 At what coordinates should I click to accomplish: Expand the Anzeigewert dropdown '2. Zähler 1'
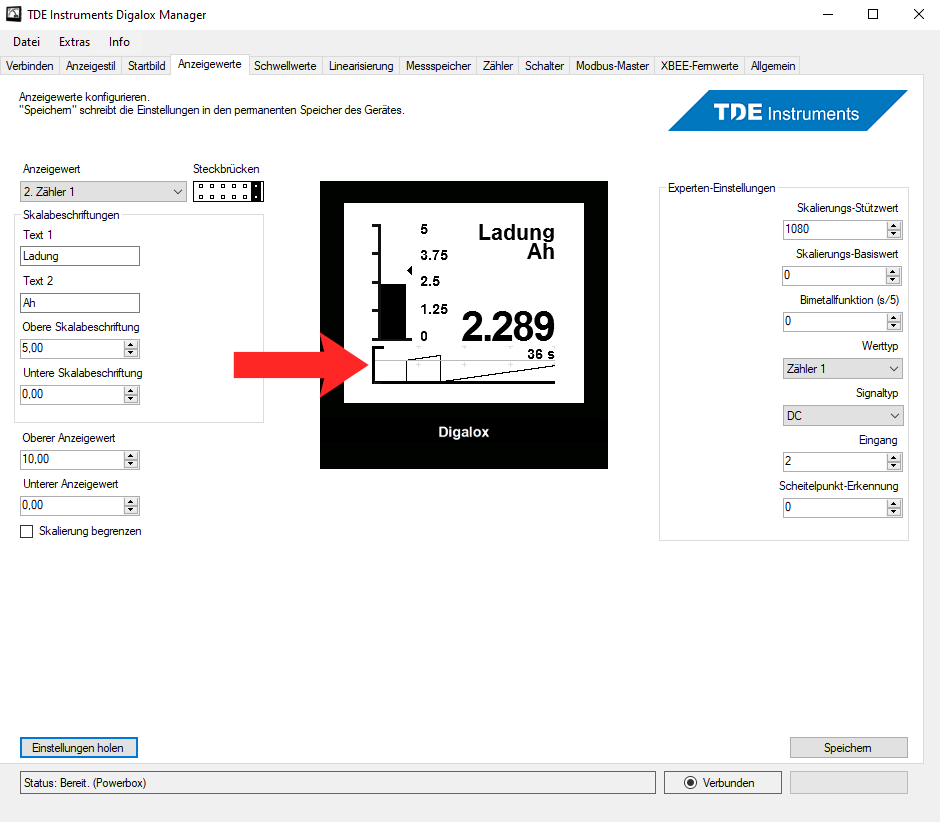pyautogui.click(x=103, y=192)
